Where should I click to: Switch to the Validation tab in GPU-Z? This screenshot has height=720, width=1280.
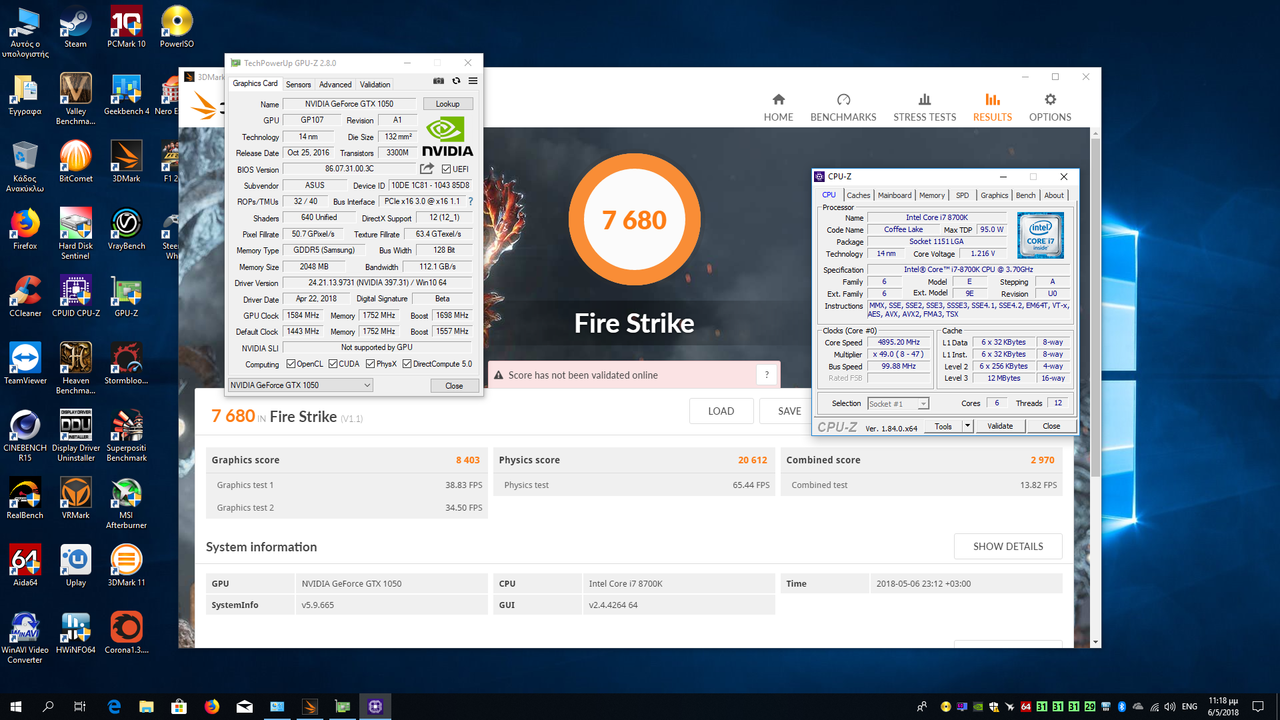click(375, 84)
